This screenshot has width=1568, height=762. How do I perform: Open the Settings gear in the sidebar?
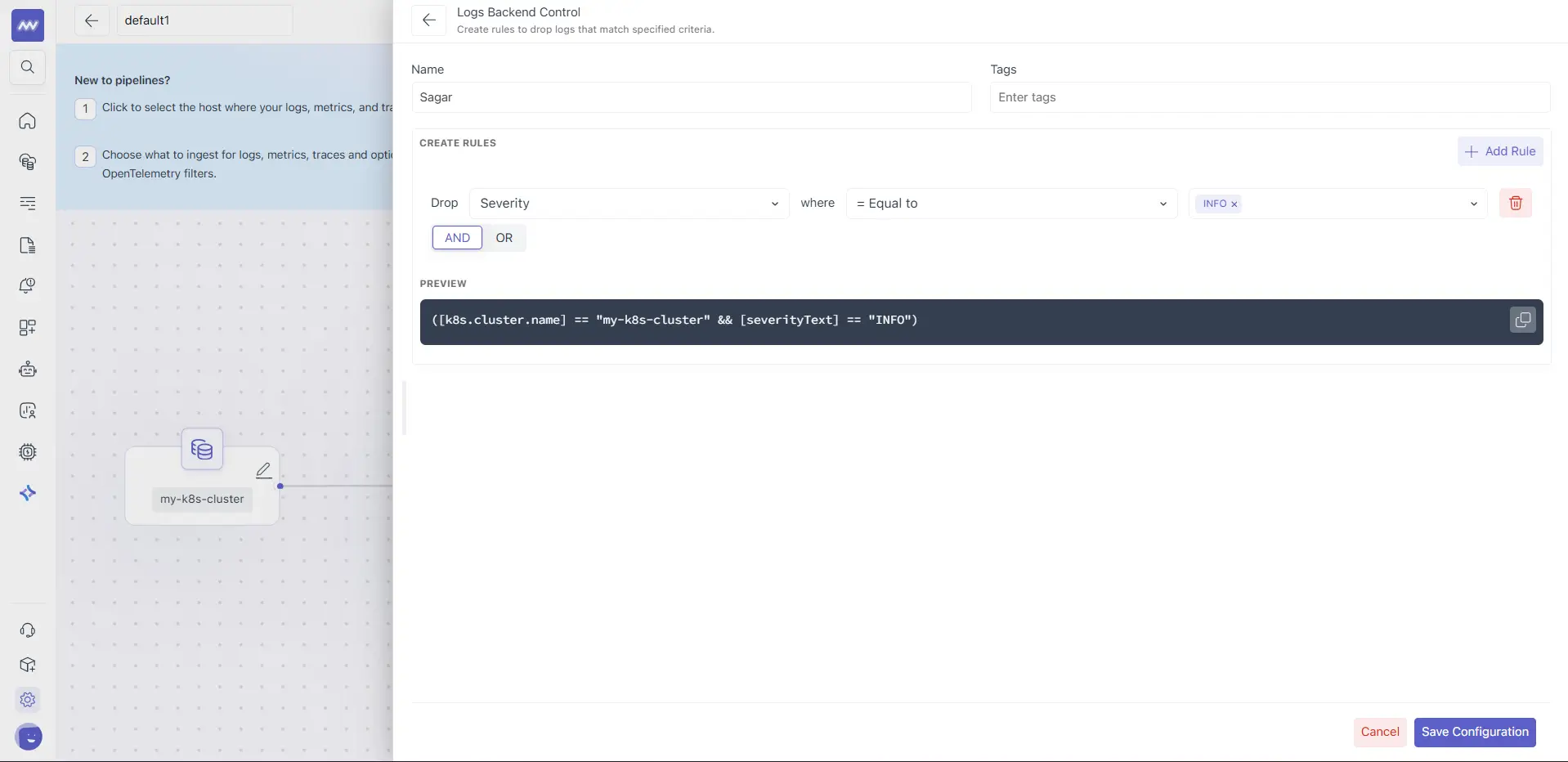coord(27,700)
